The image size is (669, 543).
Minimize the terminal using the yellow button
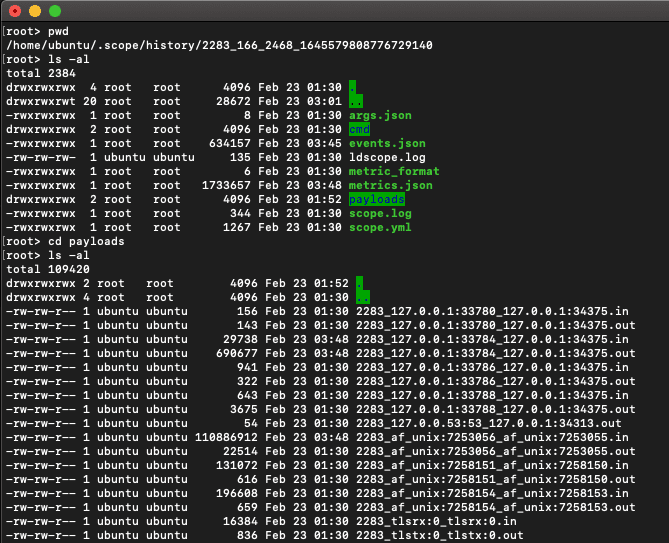(34, 11)
